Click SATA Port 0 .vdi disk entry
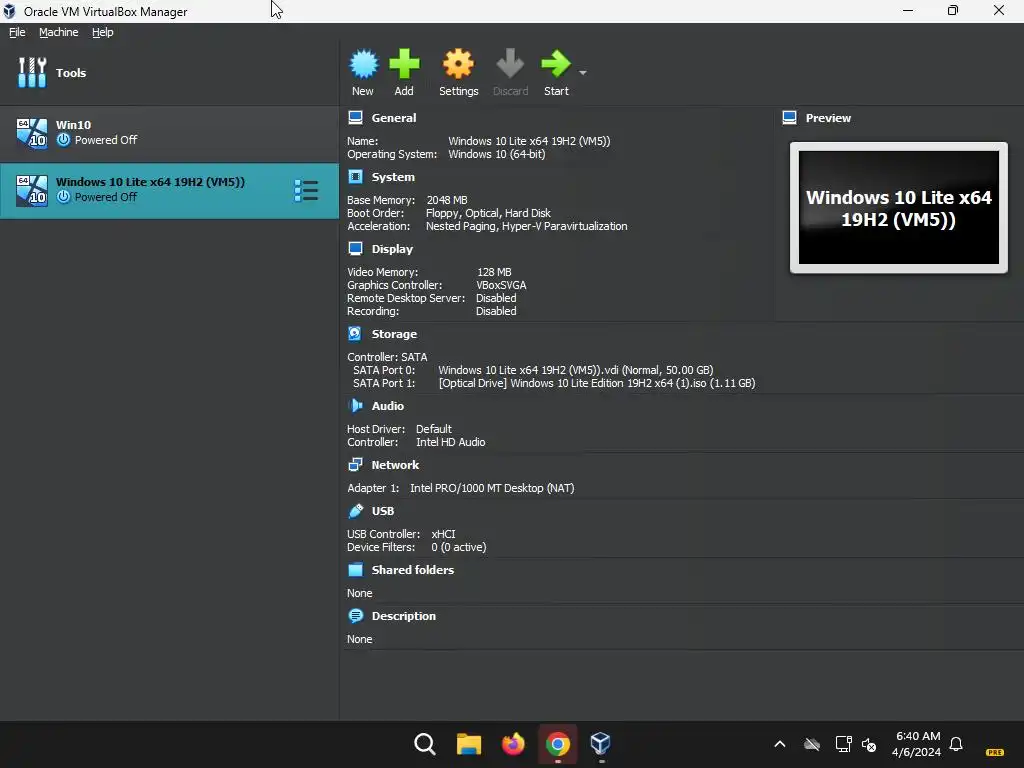The height and width of the screenshot is (768, 1024). [576, 370]
